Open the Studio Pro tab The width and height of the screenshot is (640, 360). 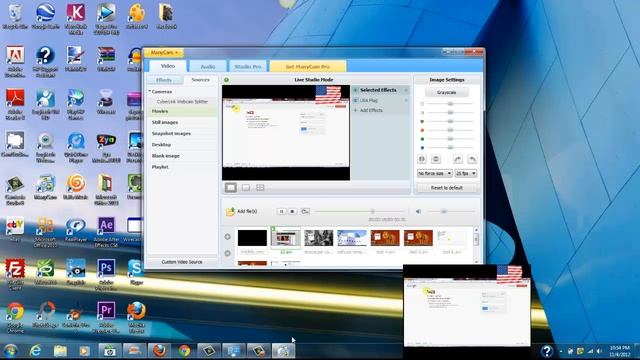pos(248,66)
